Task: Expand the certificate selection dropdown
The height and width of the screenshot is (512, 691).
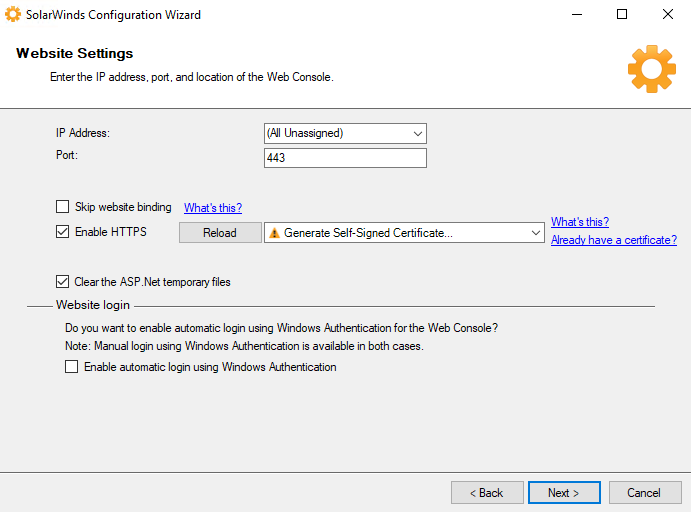Action: pos(404,233)
